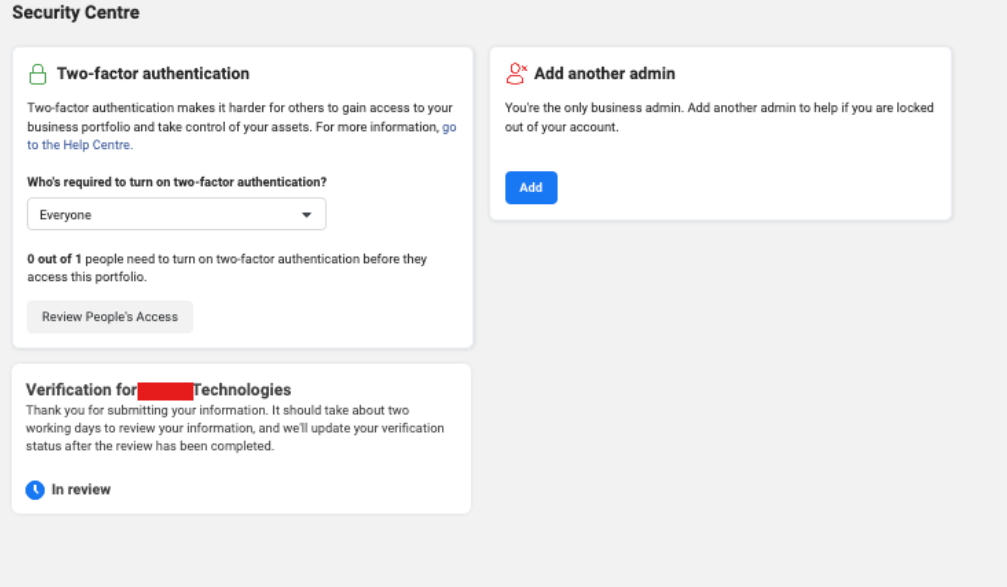Image resolution: width=1007 pixels, height=587 pixels.
Task: Click the blue clock In review icon
Action: click(35, 490)
